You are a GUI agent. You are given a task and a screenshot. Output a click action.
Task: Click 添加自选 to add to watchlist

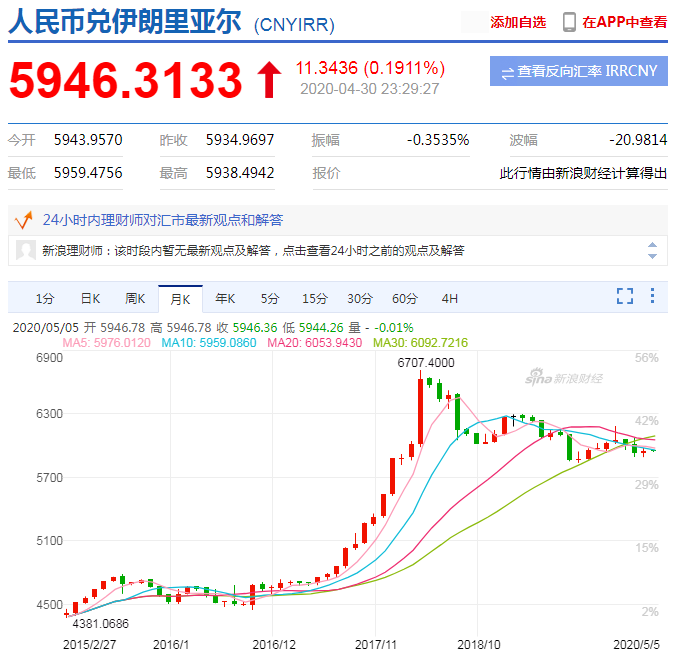(518, 22)
